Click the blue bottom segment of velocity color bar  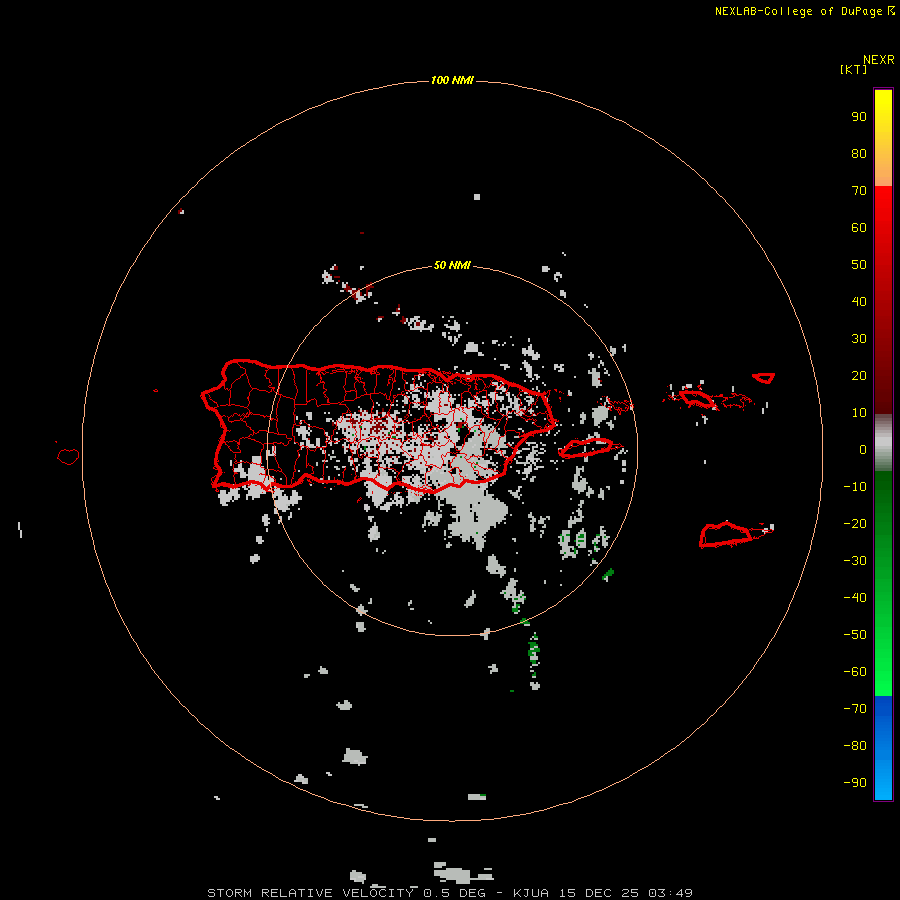(883, 748)
